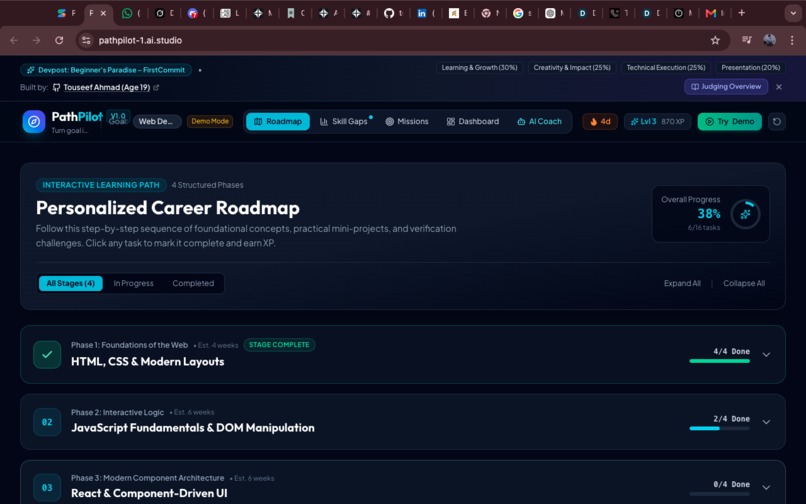806x504 pixels.
Task: Open the Judging Overview button
Action: (726, 86)
